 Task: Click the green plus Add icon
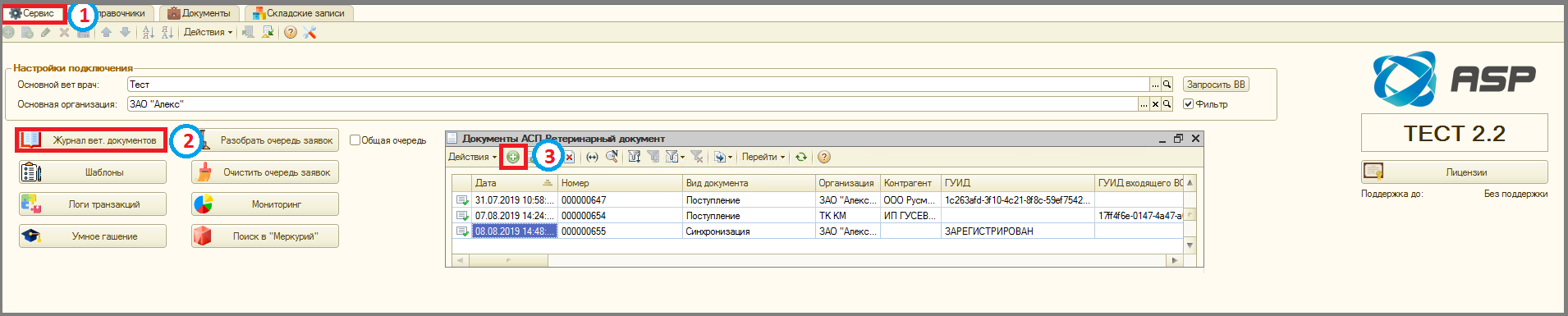pyautogui.click(x=513, y=157)
